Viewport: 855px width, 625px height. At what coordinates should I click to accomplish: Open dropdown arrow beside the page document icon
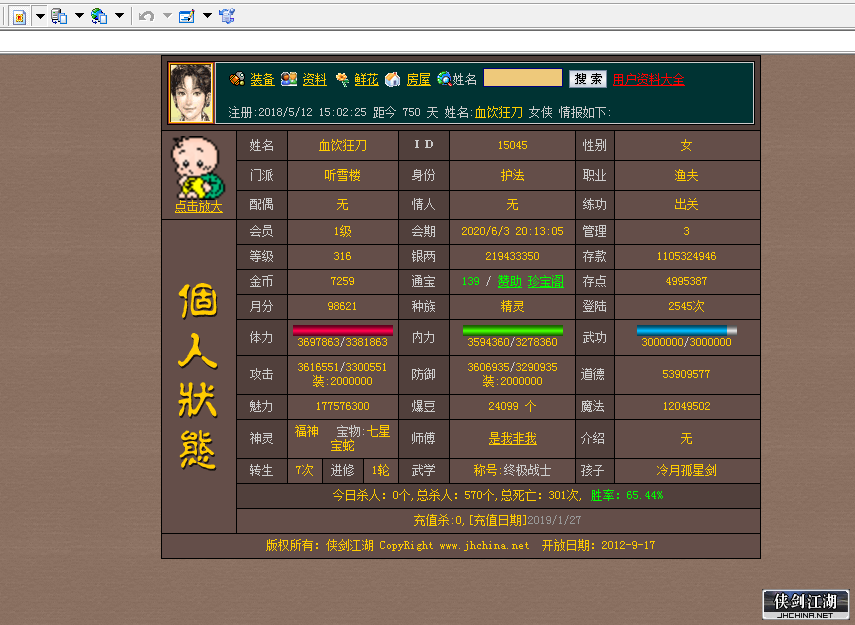tap(40, 16)
